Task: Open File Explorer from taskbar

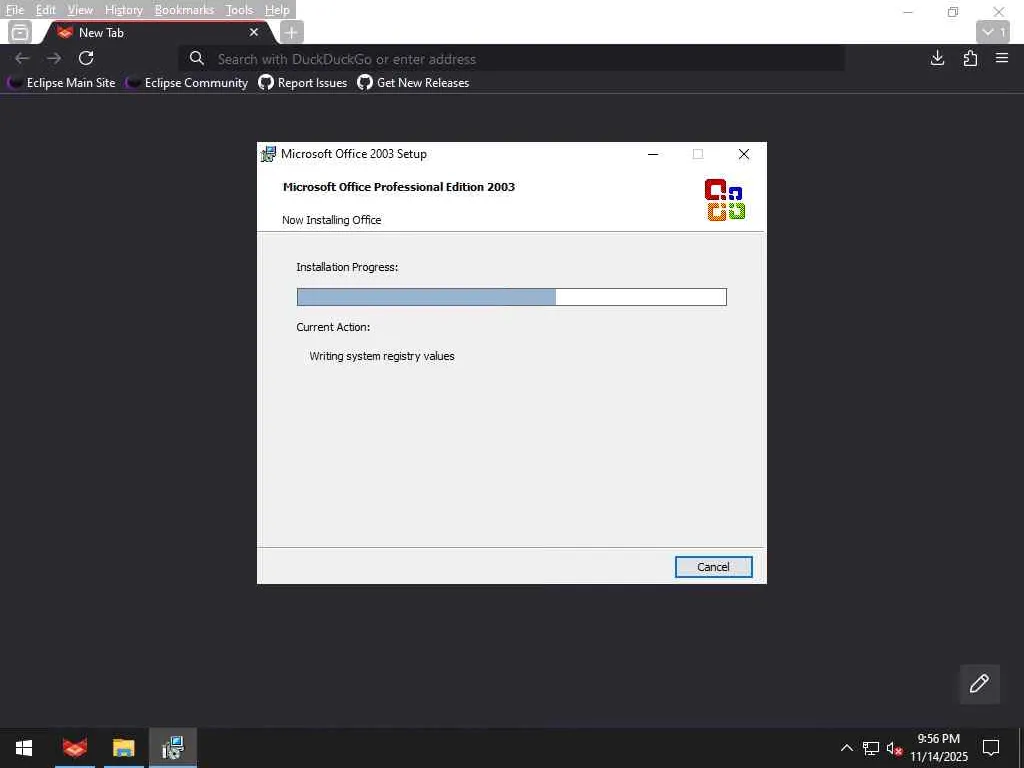Action: (x=123, y=748)
